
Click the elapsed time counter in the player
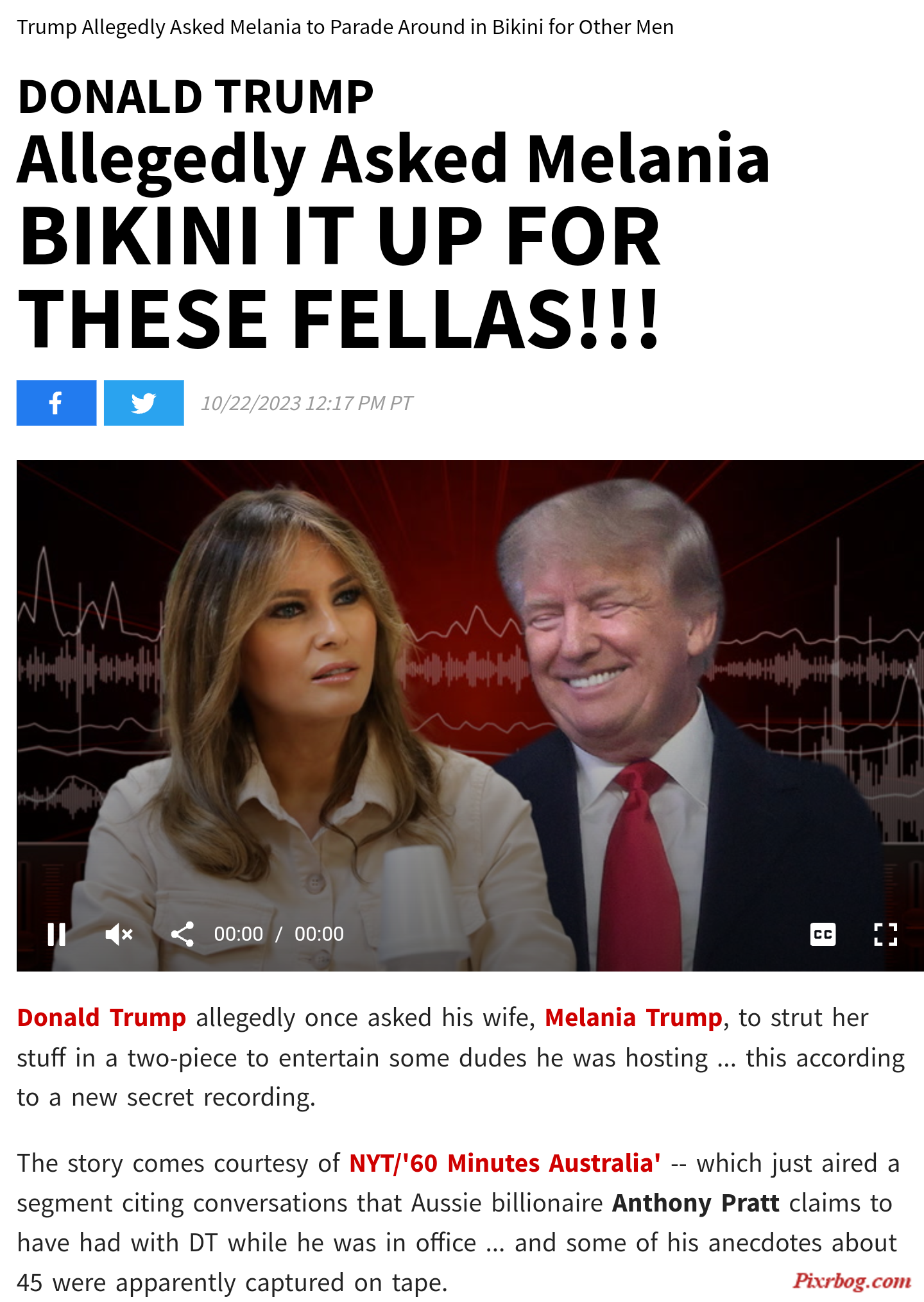point(239,934)
